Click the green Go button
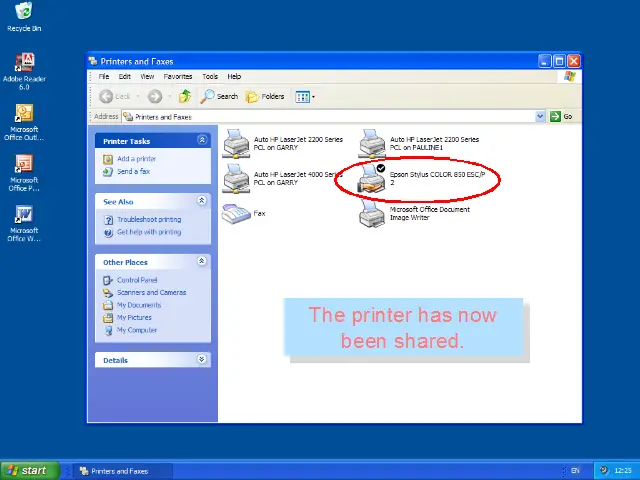The height and width of the screenshot is (480, 640). coord(561,117)
